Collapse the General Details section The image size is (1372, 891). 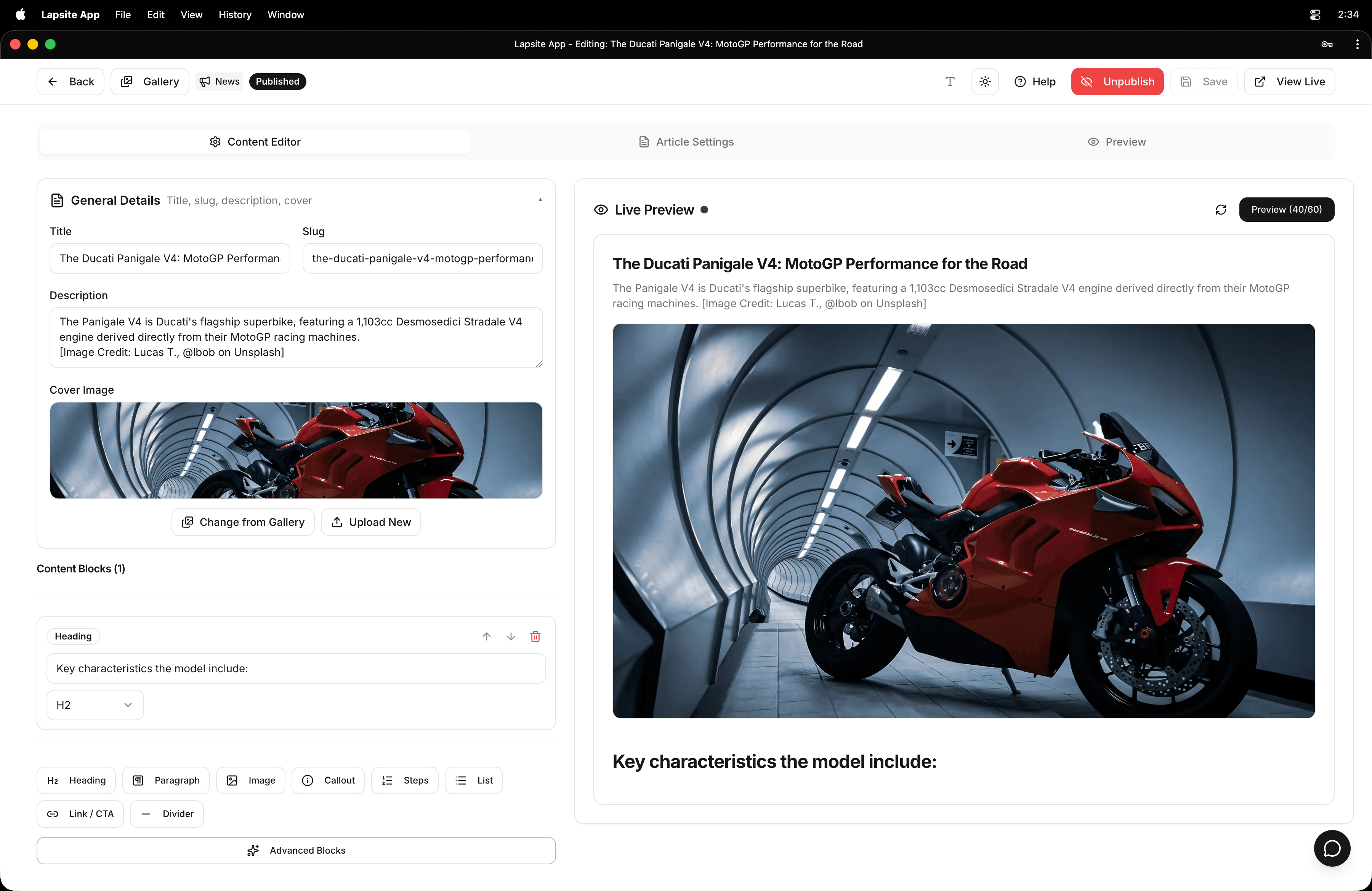pyautogui.click(x=540, y=199)
